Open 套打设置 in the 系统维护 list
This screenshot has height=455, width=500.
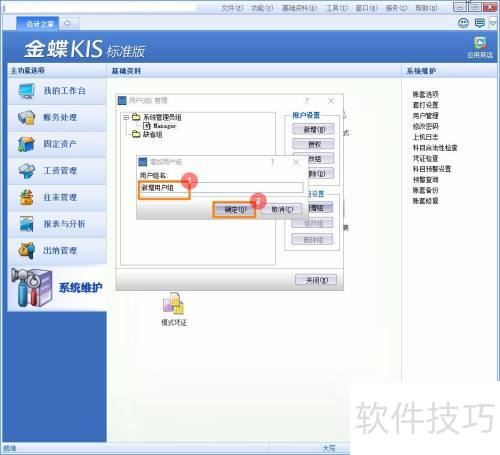[425, 105]
